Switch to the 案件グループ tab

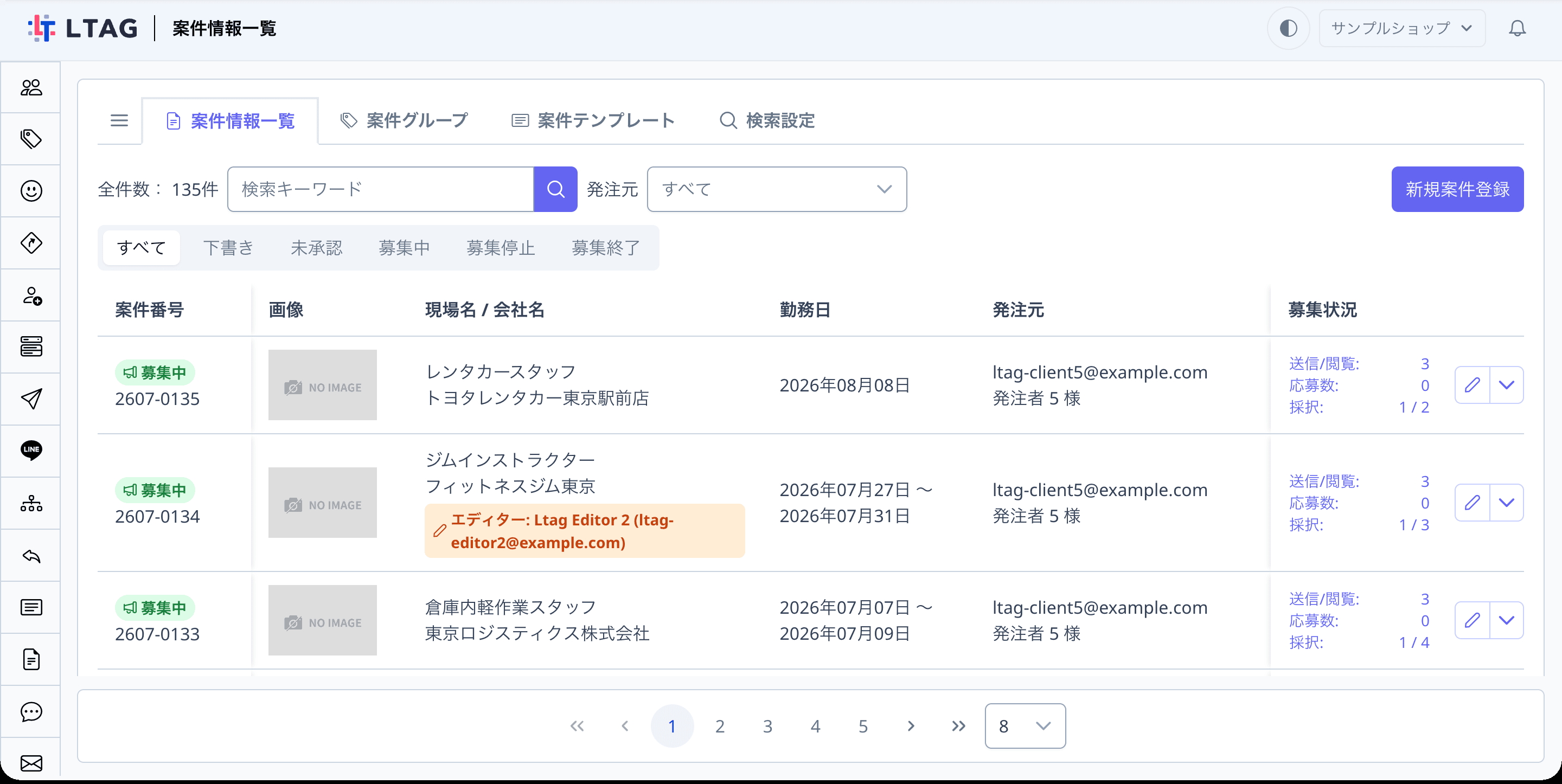405,121
